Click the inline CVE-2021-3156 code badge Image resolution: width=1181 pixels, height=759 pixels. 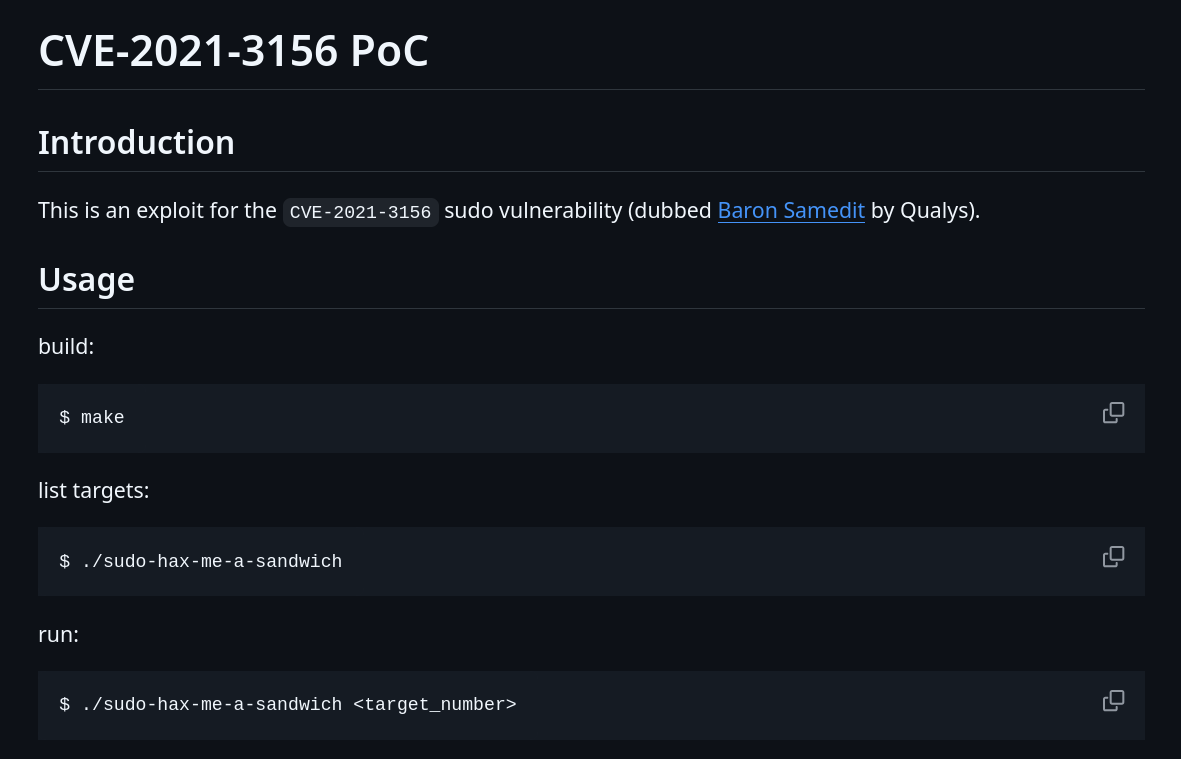point(361,212)
